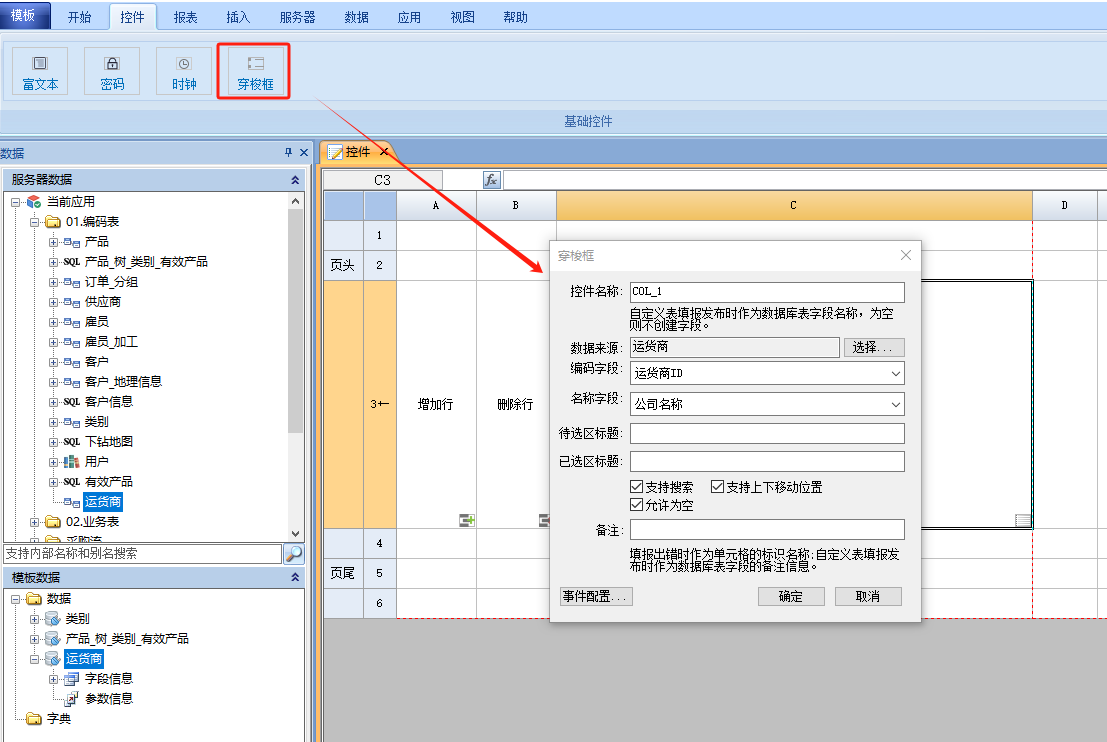Pin the 数据 panel using pin icon
1107x742 pixels.
click(289, 153)
